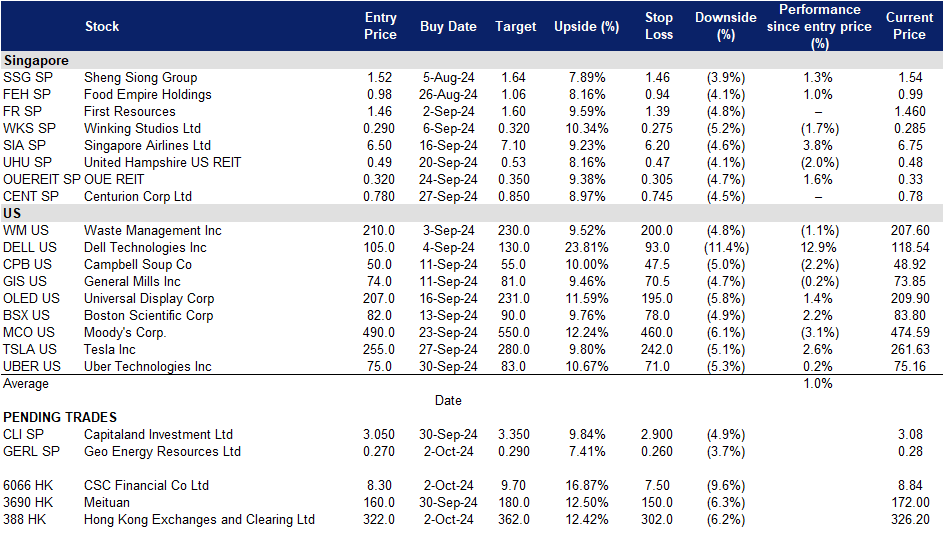
Task: Click Sheng Siong Group stock name
Action: coord(140,78)
